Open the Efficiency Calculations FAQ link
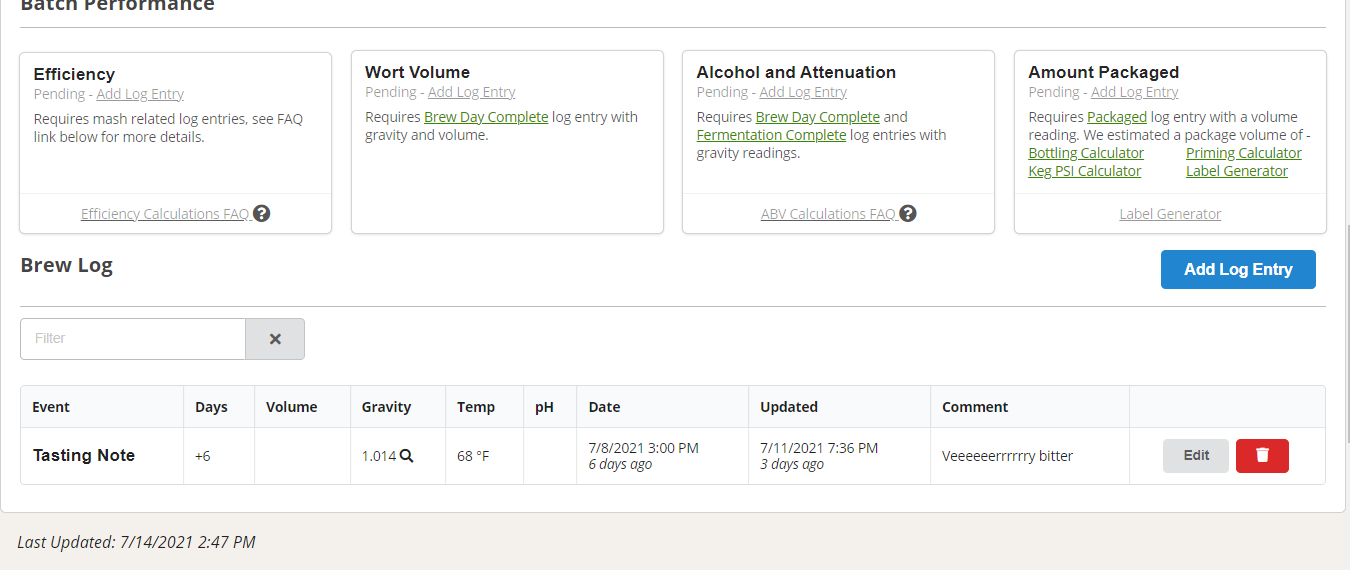This screenshot has height=570, width=1350. [x=164, y=214]
